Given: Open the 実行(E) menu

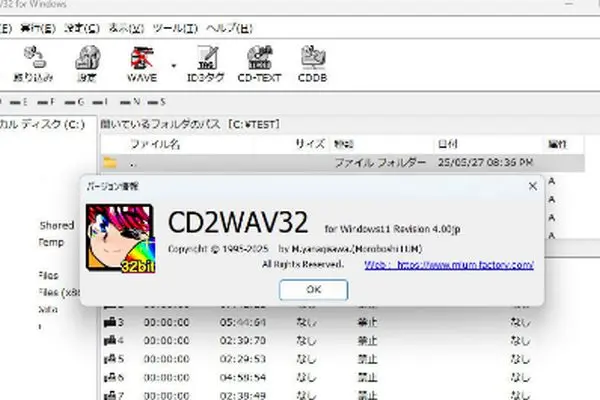Looking at the screenshot, I should coord(38,28).
